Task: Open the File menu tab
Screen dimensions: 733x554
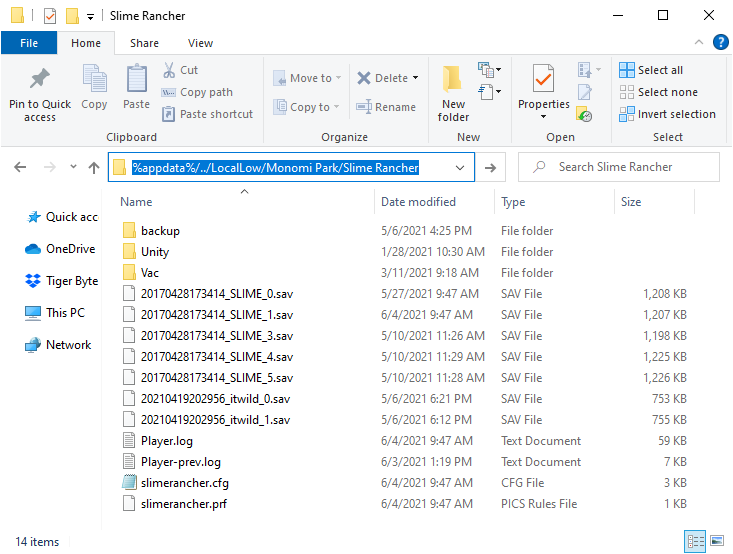Action: click(x=29, y=43)
